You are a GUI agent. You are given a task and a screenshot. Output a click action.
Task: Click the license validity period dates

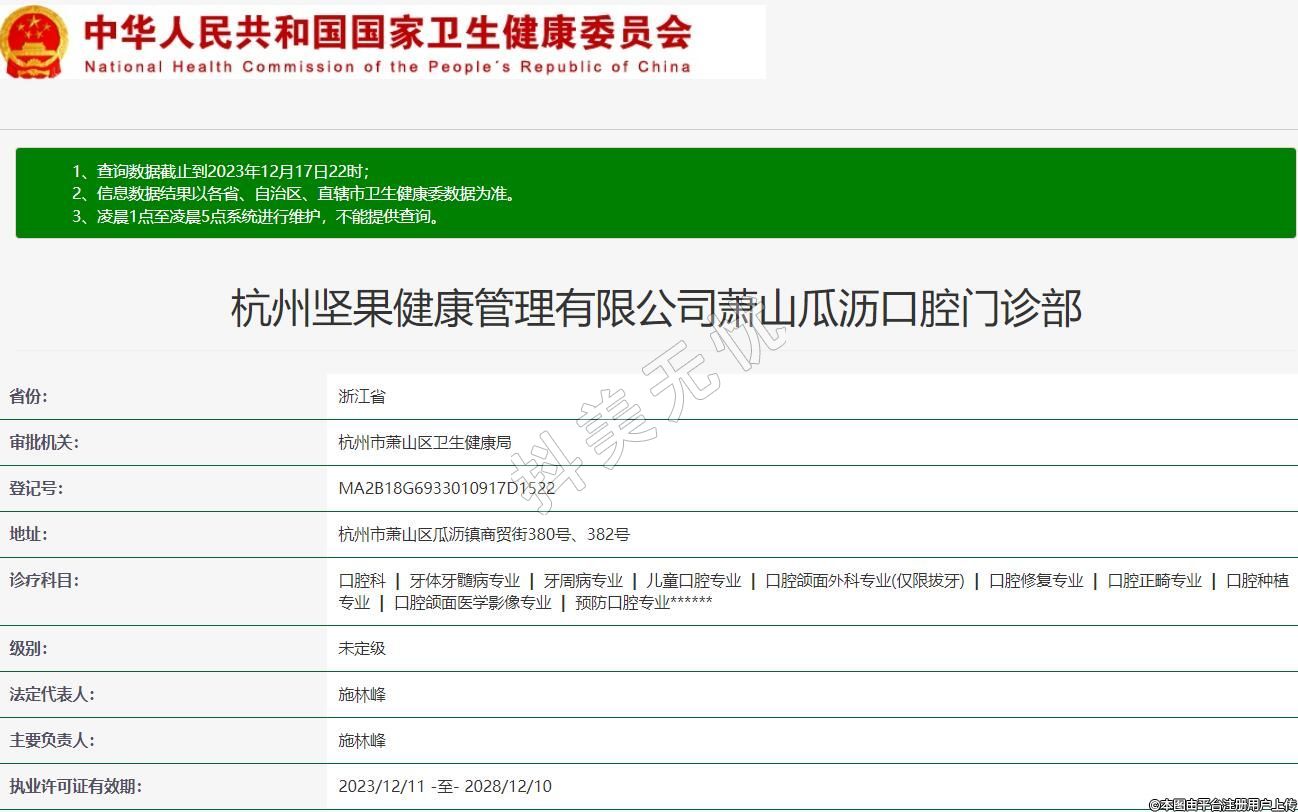[445, 786]
